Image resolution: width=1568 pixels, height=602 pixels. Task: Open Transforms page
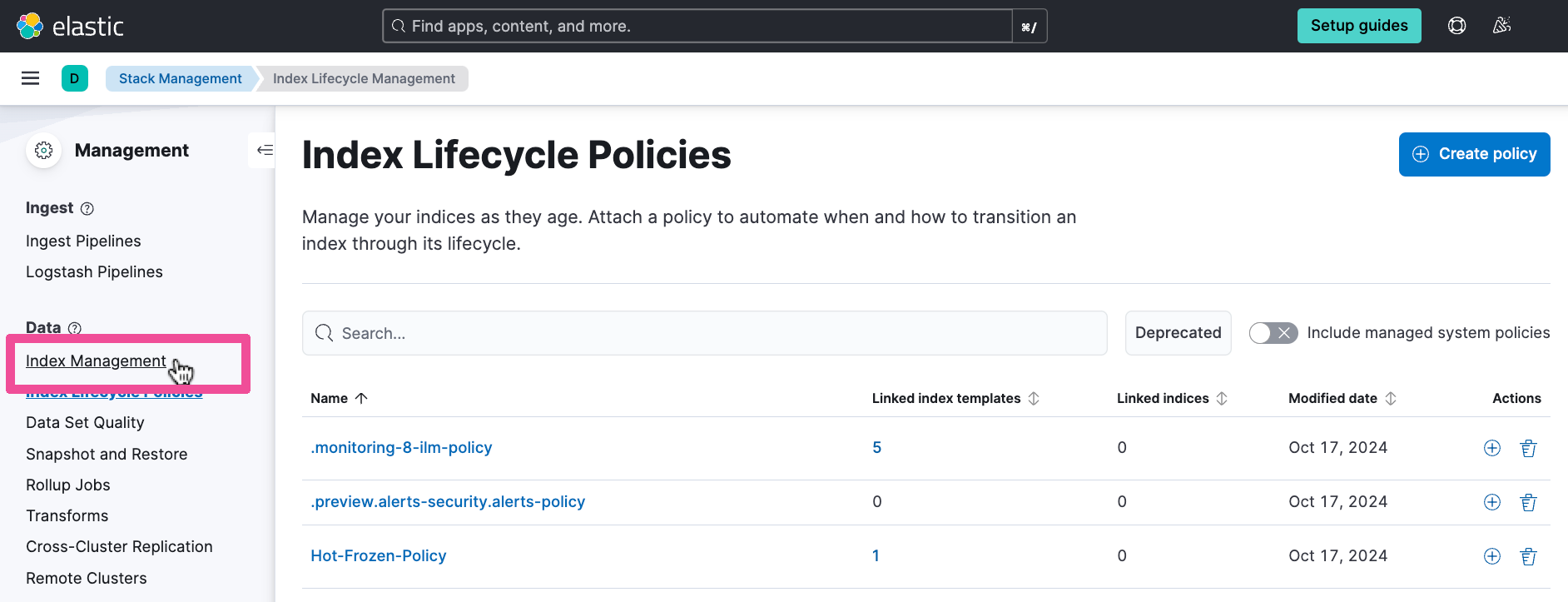click(67, 515)
